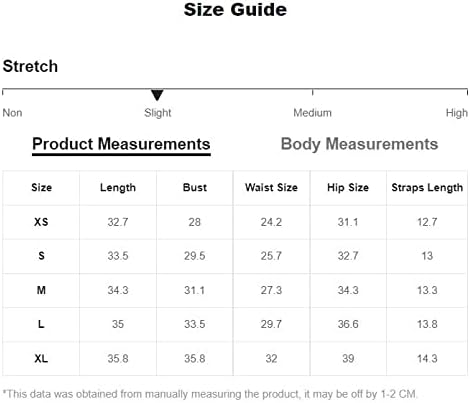The height and width of the screenshot is (403, 470).
Task: Click the 14.3 straps length cell
Action: [x=427, y=359]
